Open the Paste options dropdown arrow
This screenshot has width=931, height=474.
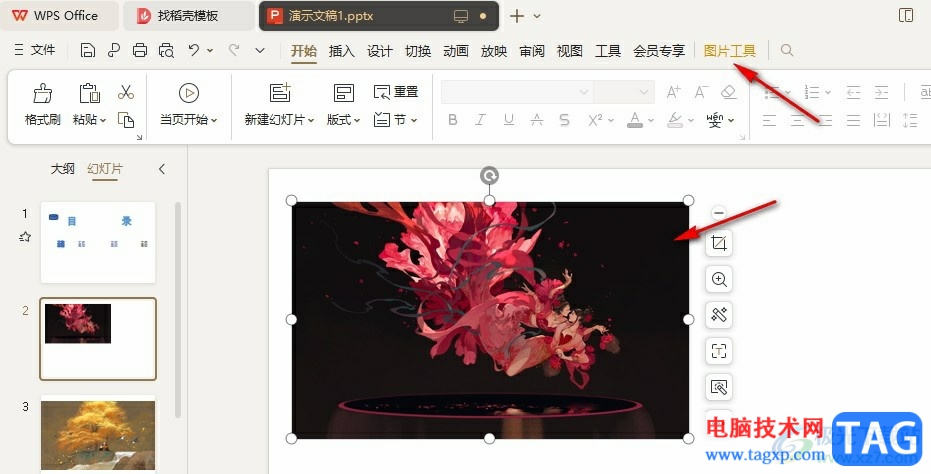pos(103,120)
